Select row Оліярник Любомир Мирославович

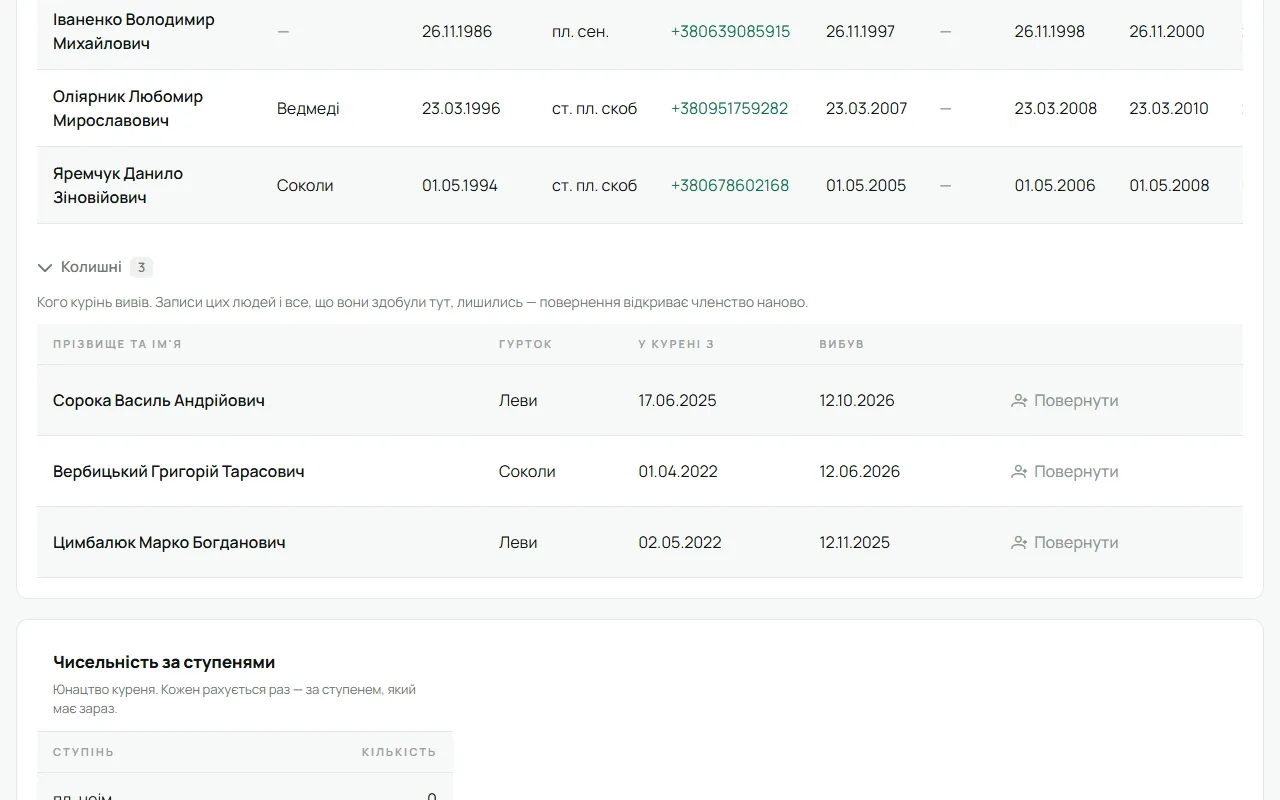pos(640,108)
